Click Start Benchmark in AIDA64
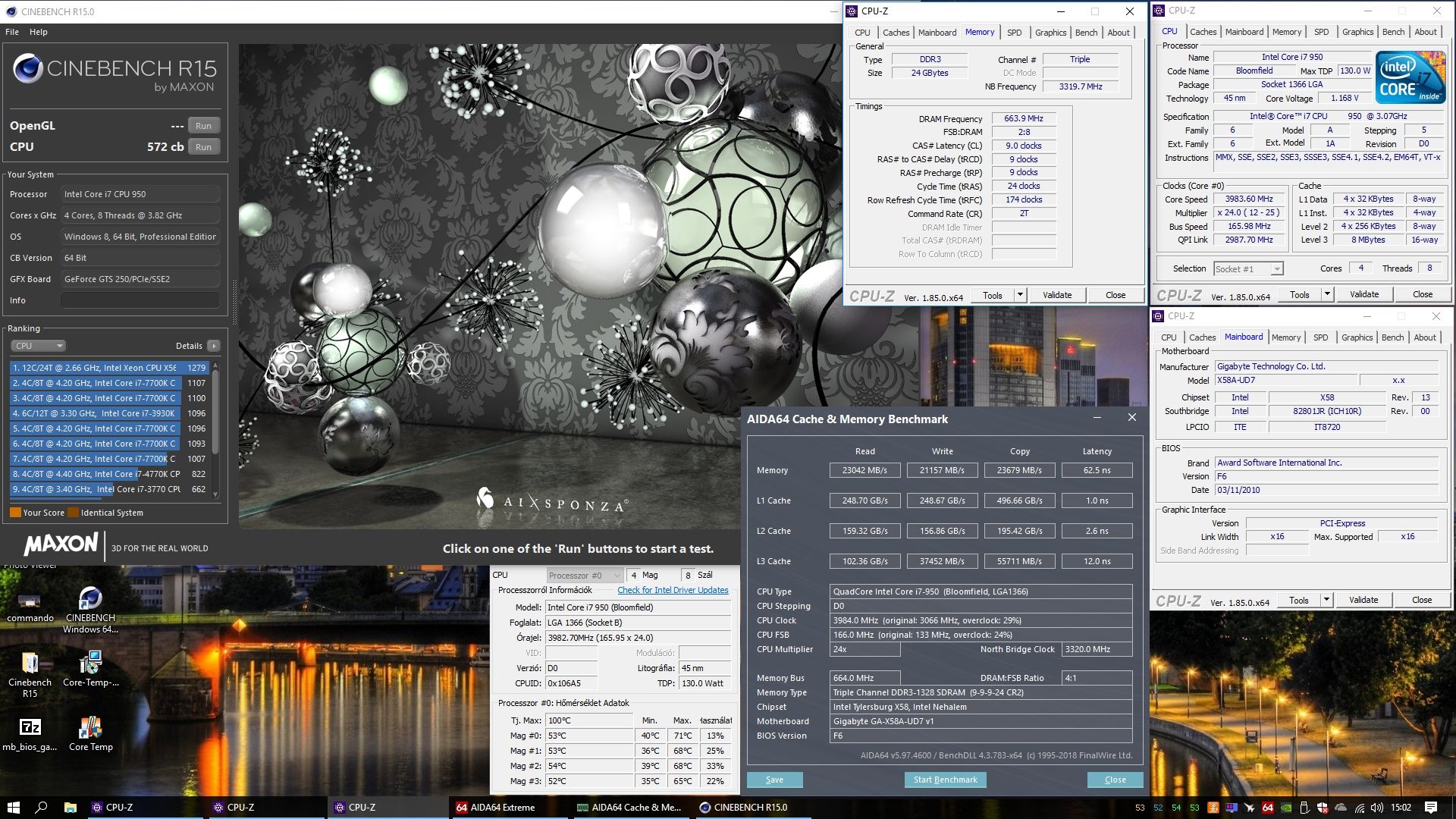 945,780
